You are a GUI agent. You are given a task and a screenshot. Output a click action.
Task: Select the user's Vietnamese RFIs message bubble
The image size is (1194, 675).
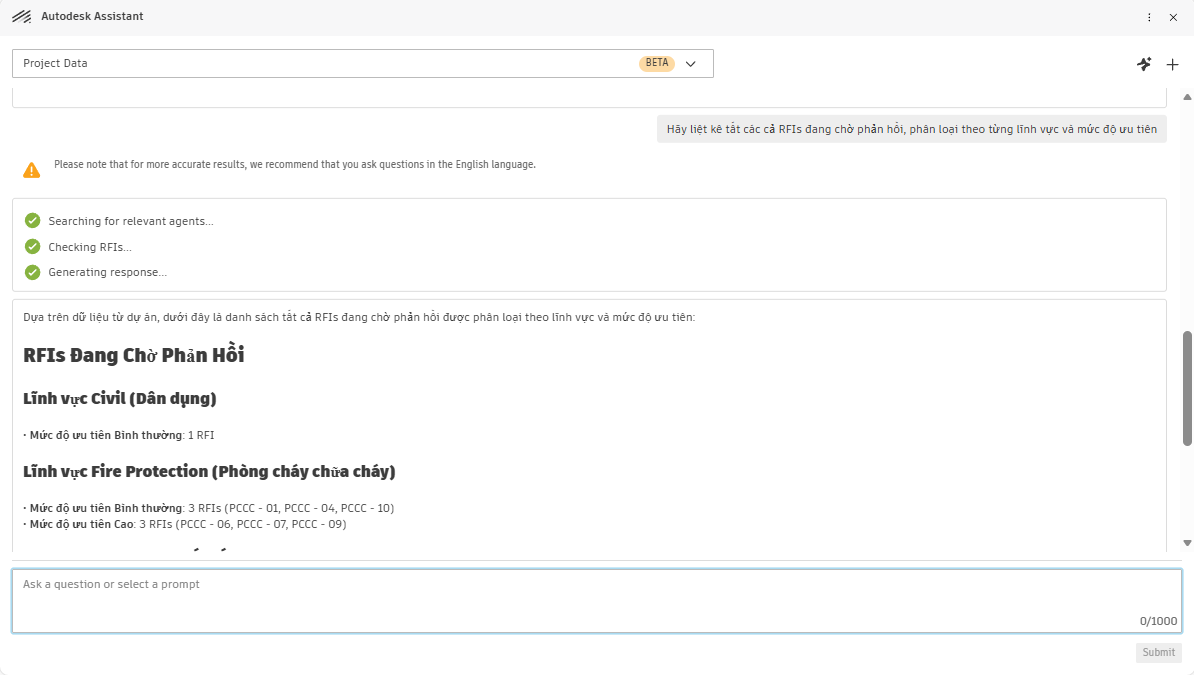point(911,129)
